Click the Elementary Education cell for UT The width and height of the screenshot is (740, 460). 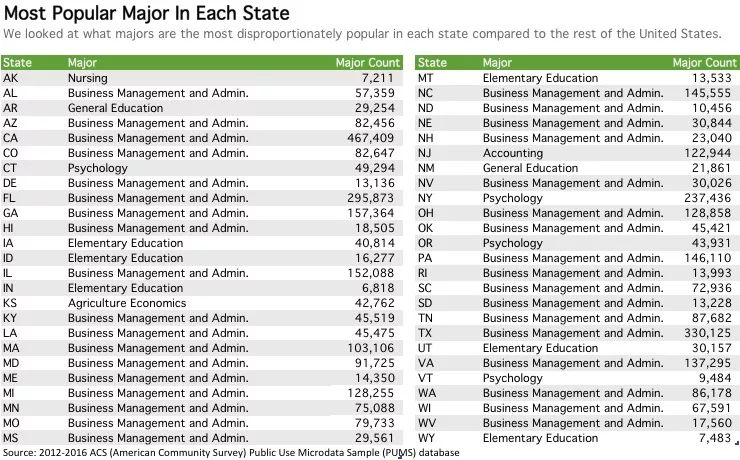(540, 348)
